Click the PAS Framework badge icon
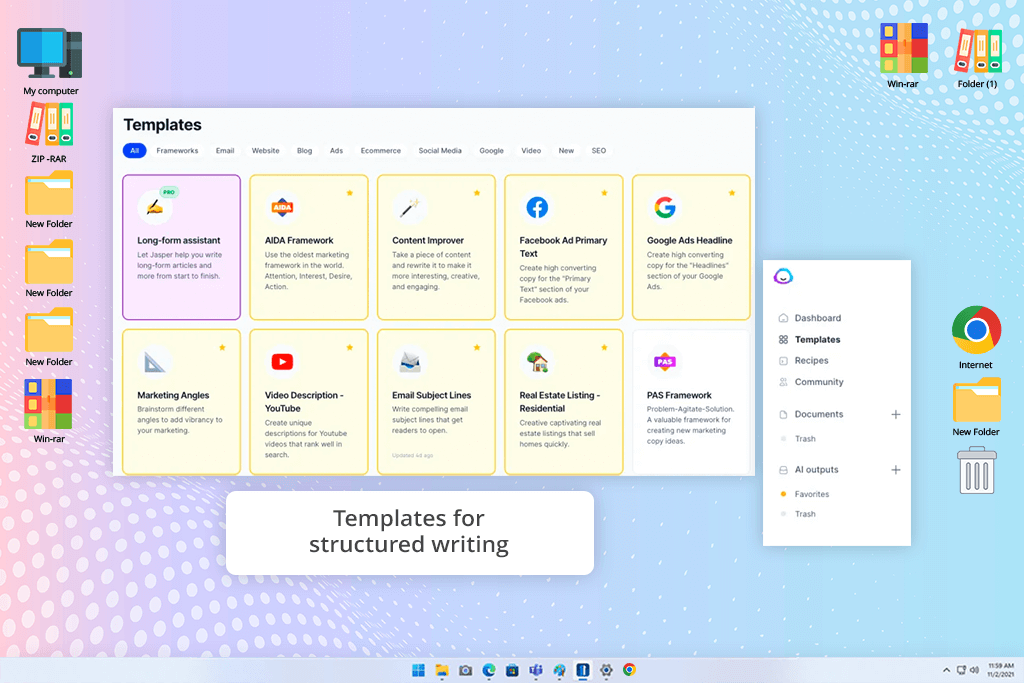This screenshot has height=683, width=1024. (665, 362)
